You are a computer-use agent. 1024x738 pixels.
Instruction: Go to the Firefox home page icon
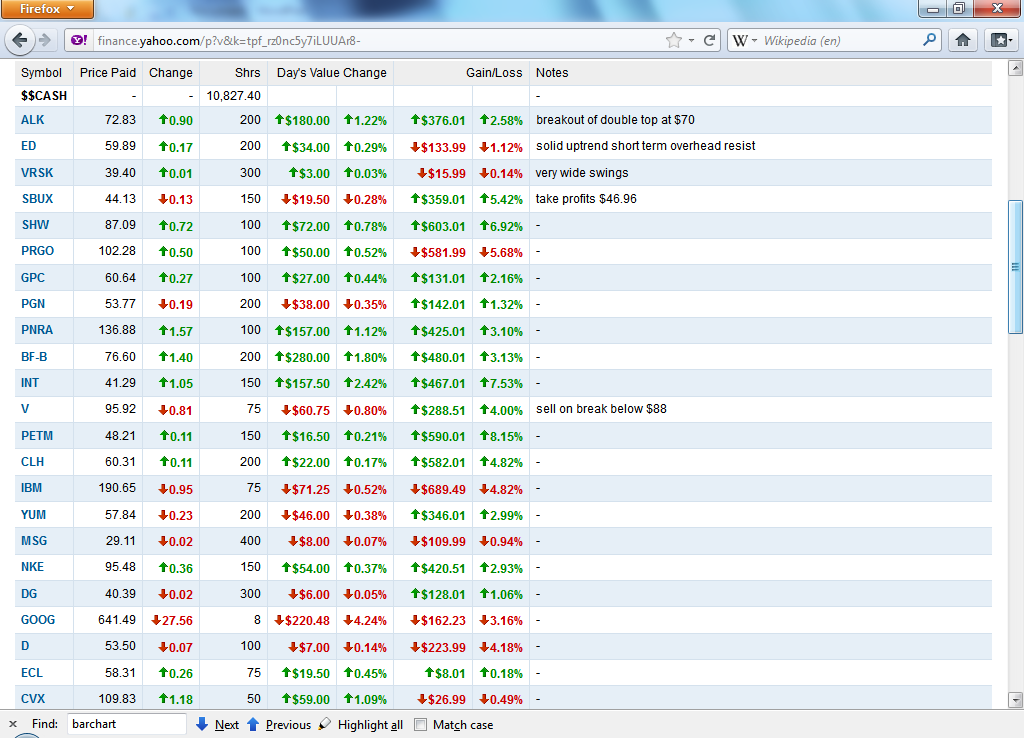(x=963, y=40)
